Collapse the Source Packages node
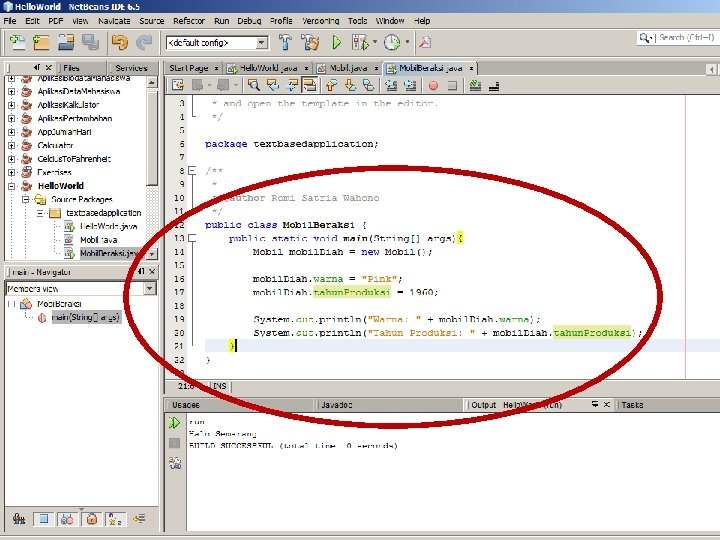 (x=26, y=199)
